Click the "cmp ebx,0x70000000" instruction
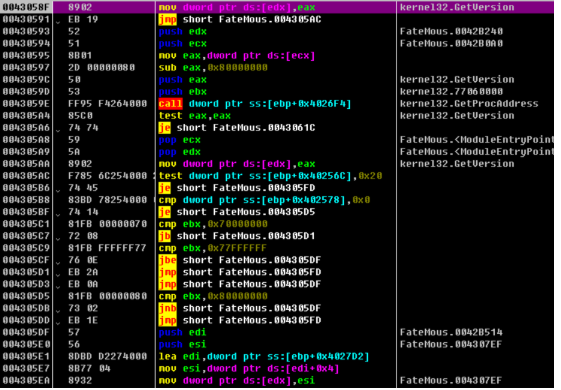 [x=213, y=224]
